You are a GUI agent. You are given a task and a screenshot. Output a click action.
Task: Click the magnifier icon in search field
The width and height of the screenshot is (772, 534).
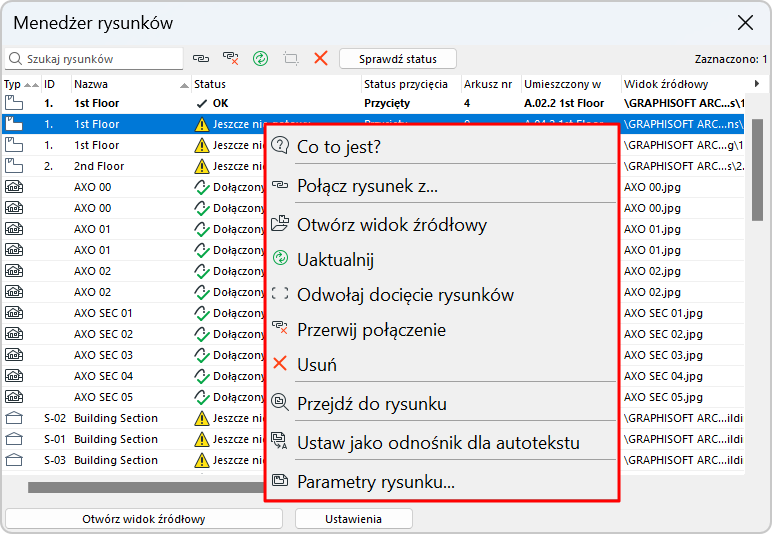(x=15, y=59)
